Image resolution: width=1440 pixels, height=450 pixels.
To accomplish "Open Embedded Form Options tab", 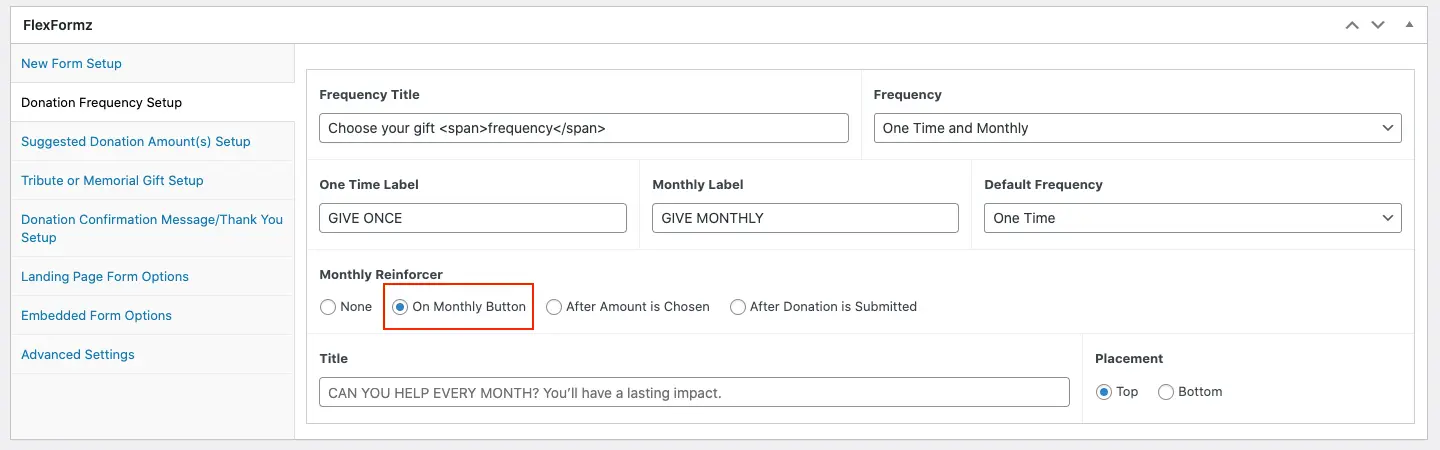I will 96,315.
